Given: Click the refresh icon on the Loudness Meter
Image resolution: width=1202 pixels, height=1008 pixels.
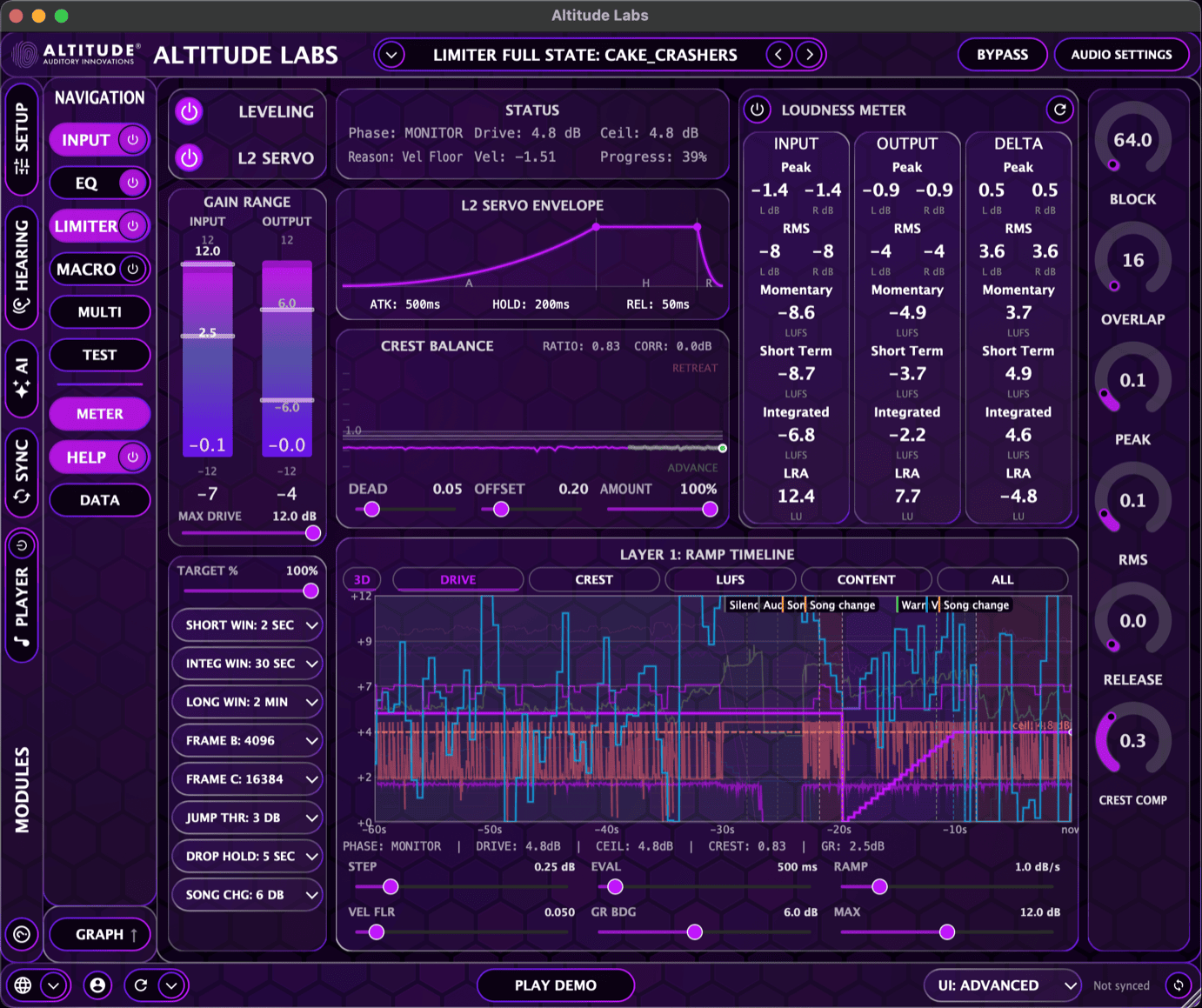Looking at the screenshot, I should tap(1059, 110).
